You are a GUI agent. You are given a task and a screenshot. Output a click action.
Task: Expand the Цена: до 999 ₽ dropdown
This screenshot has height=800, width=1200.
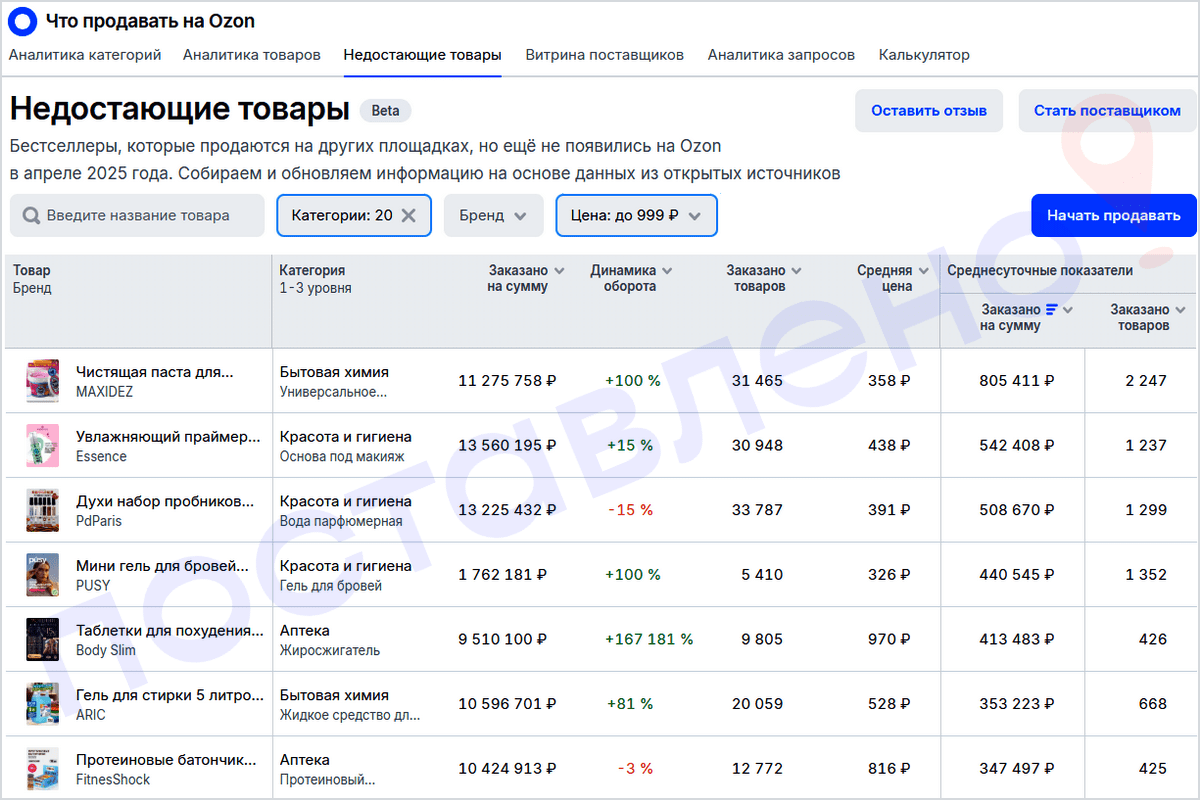click(637, 215)
